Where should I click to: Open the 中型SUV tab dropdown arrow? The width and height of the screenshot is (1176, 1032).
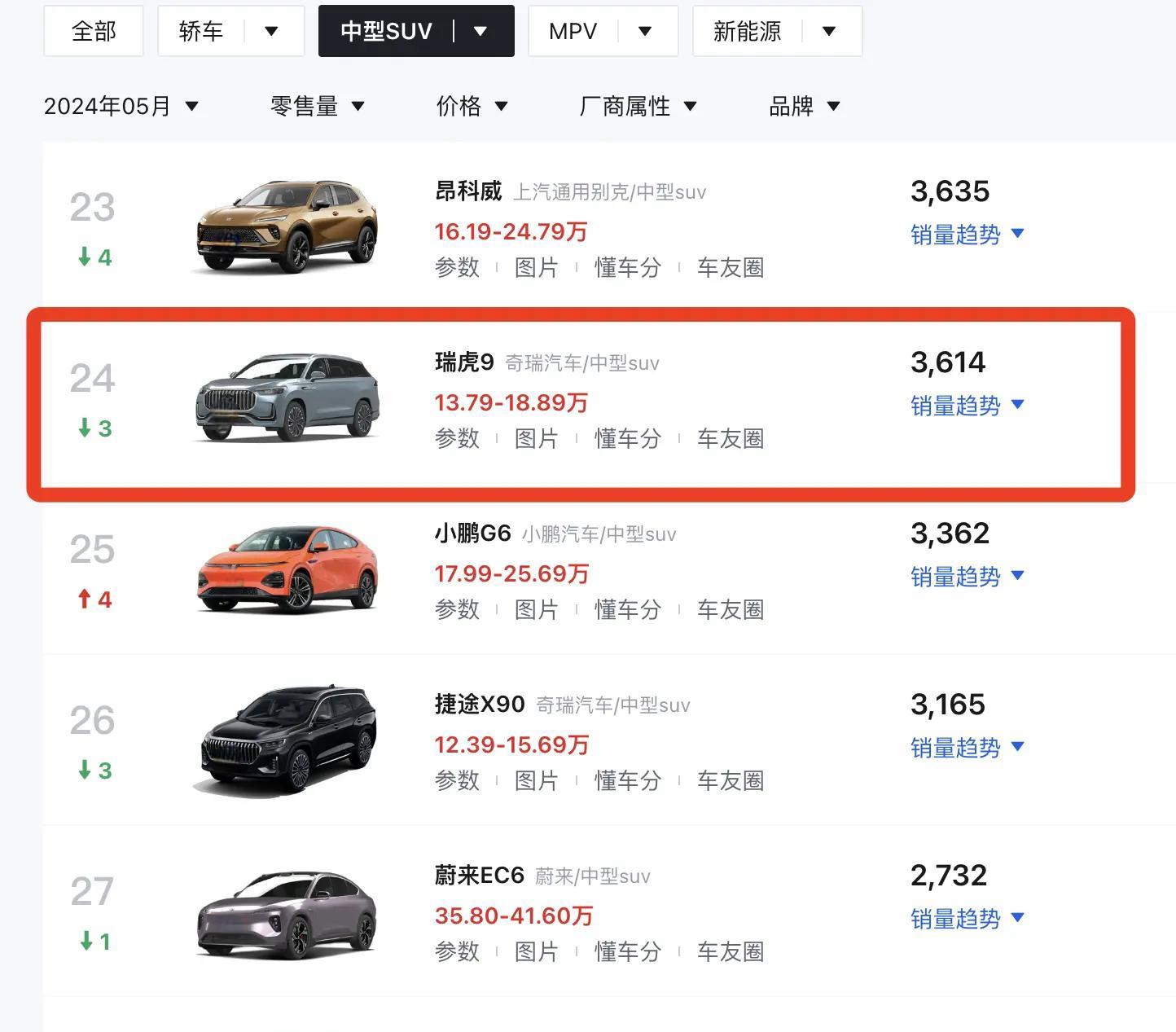click(480, 31)
